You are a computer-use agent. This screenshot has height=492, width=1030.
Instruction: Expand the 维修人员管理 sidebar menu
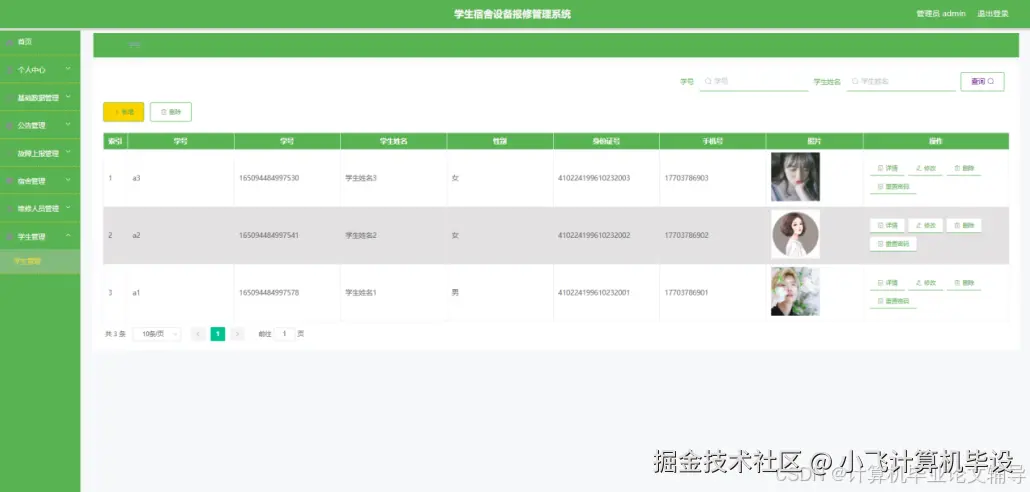coord(39,208)
